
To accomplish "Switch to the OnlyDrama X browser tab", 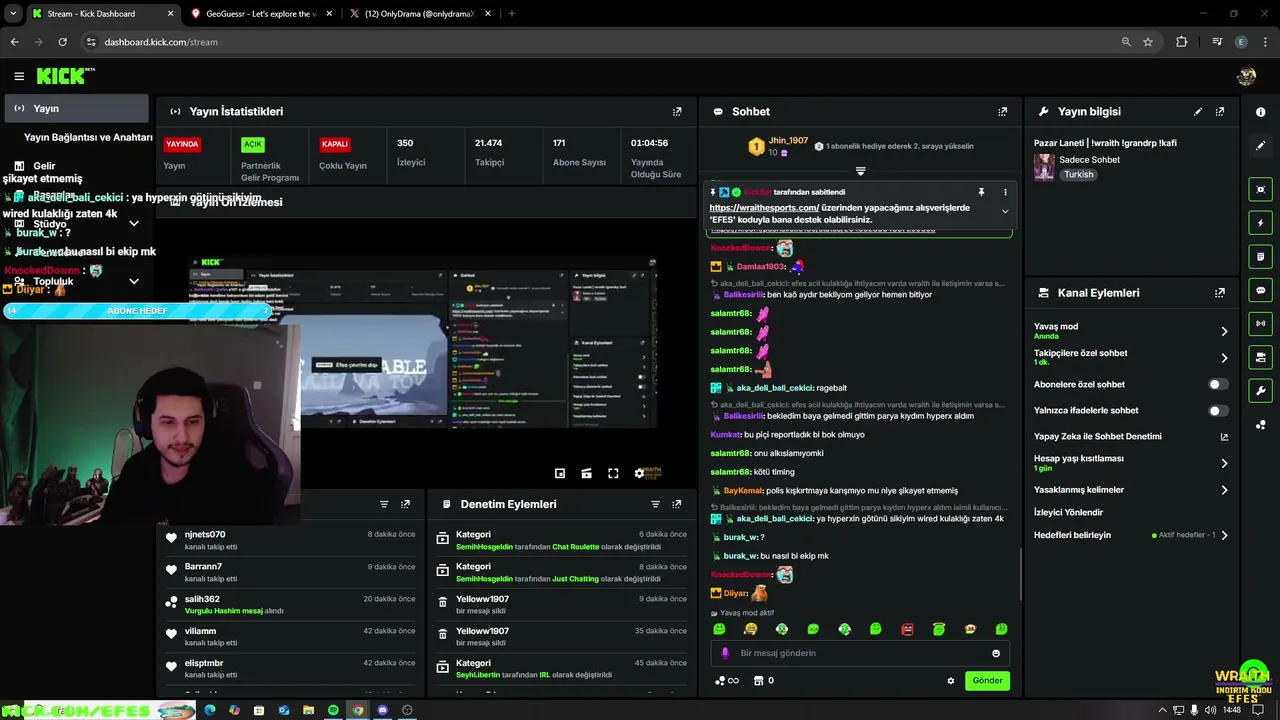I will (420, 14).
